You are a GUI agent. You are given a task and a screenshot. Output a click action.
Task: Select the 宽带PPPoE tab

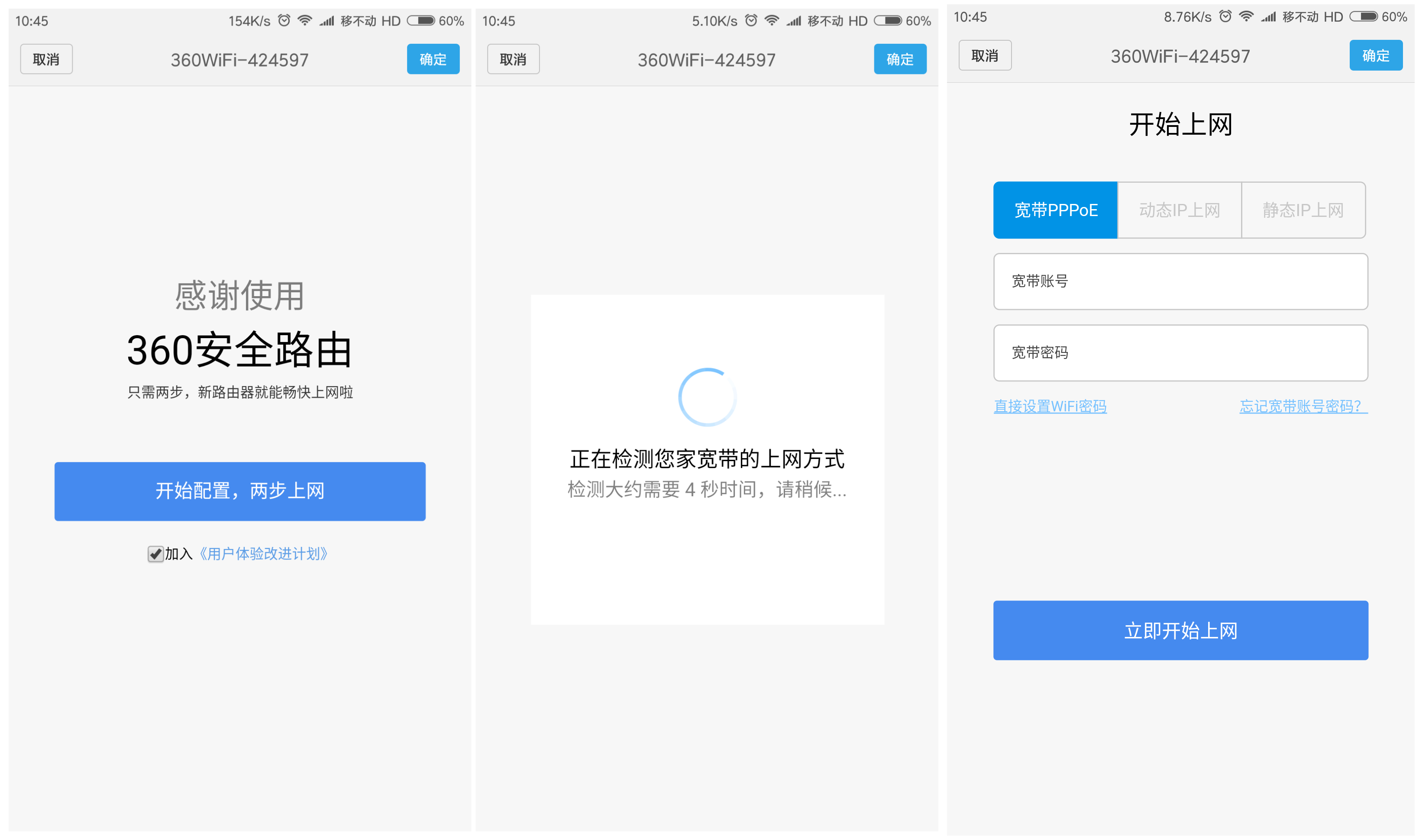(x=1056, y=210)
